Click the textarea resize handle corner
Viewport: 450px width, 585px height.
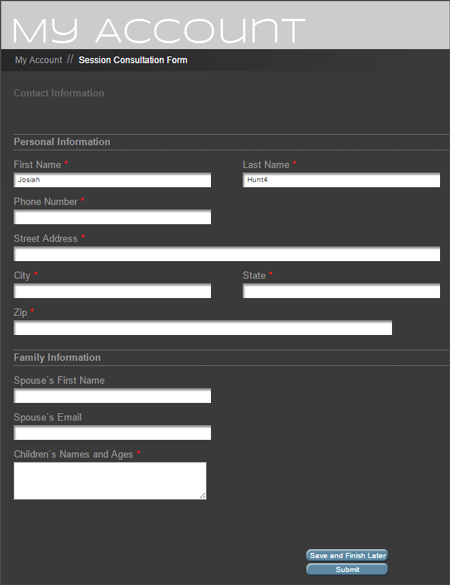click(x=203, y=495)
